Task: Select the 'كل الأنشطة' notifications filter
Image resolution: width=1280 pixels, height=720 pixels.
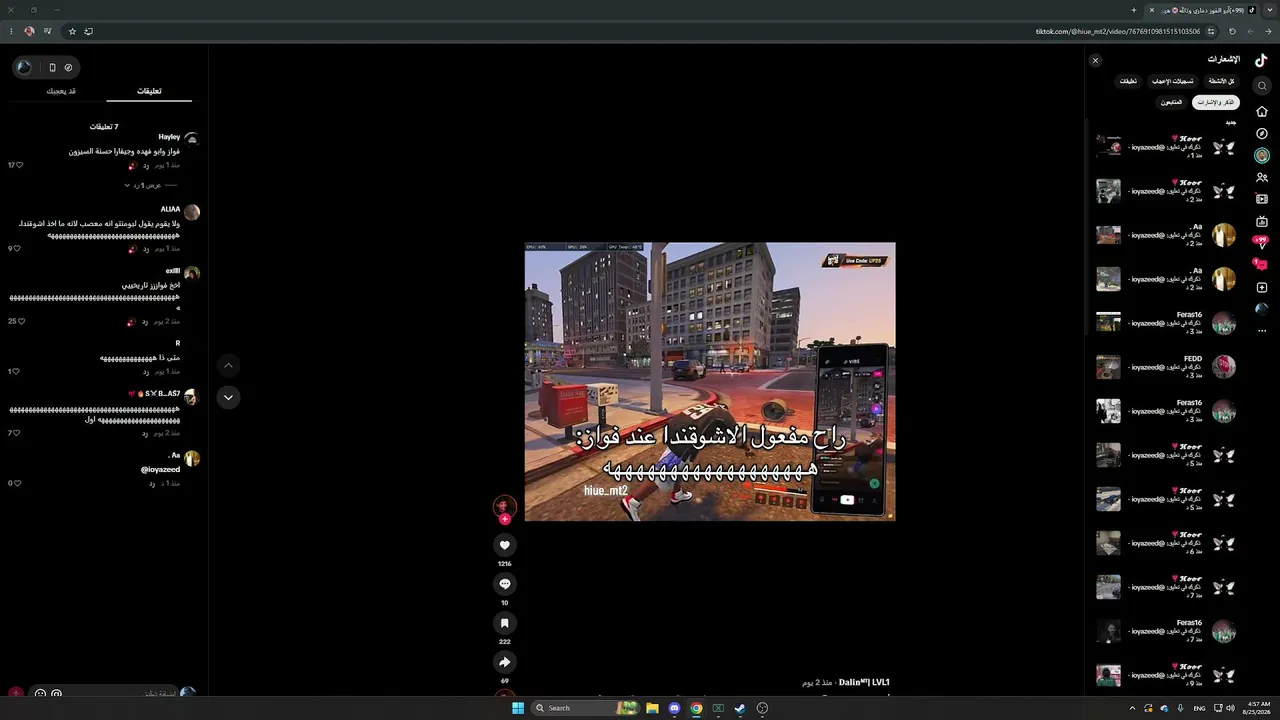Action: coord(1221,81)
